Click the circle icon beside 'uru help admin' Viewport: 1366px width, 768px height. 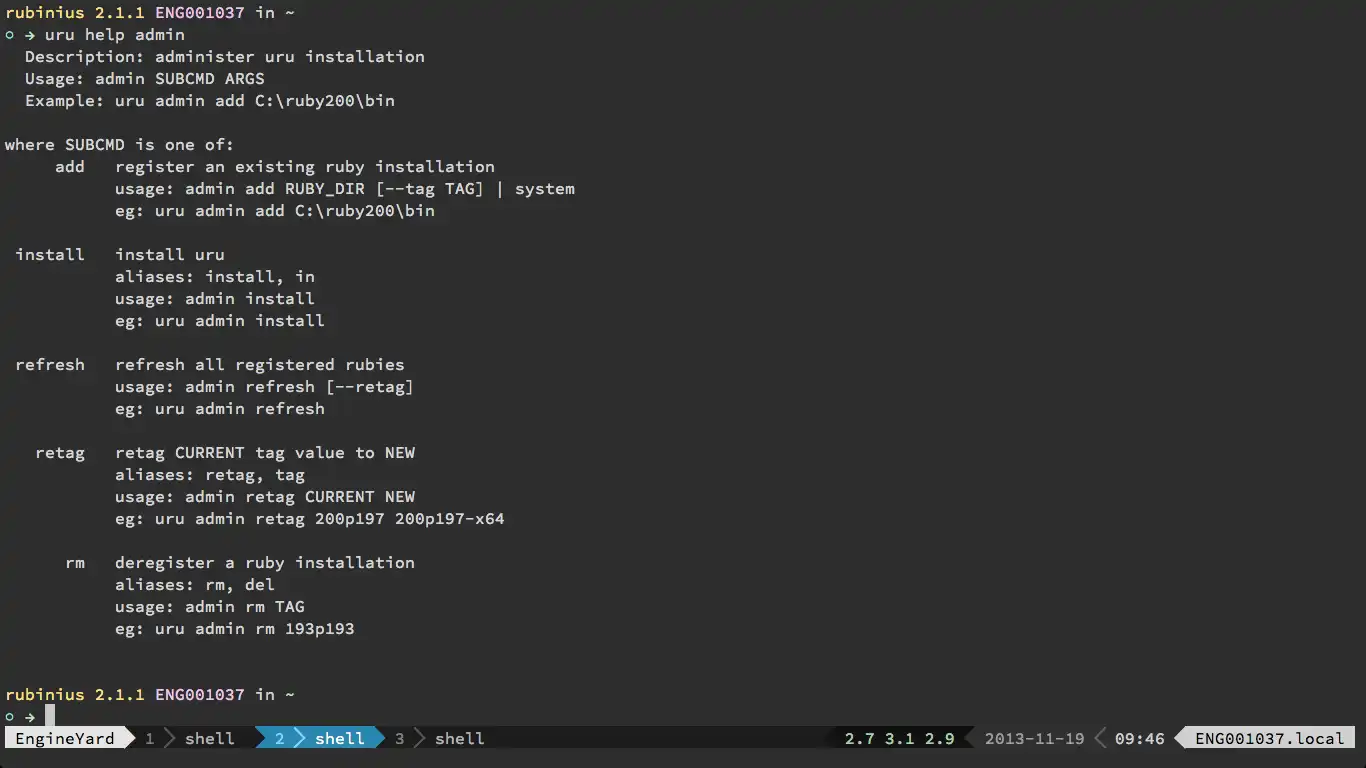tap(10, 35)
